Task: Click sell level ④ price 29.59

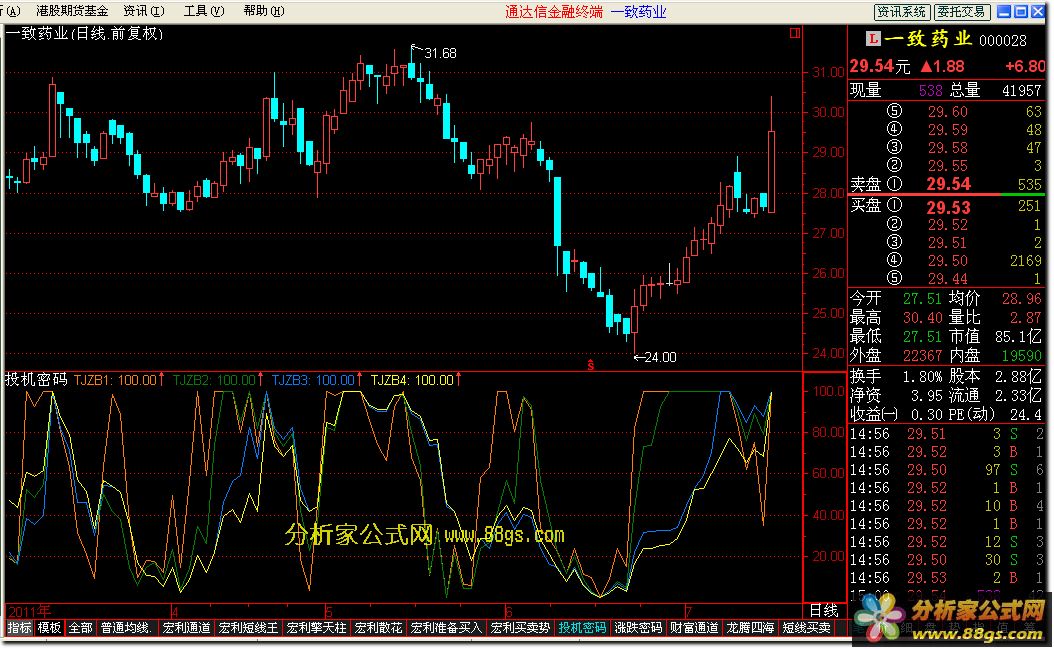Action: [x=948, y=129]
